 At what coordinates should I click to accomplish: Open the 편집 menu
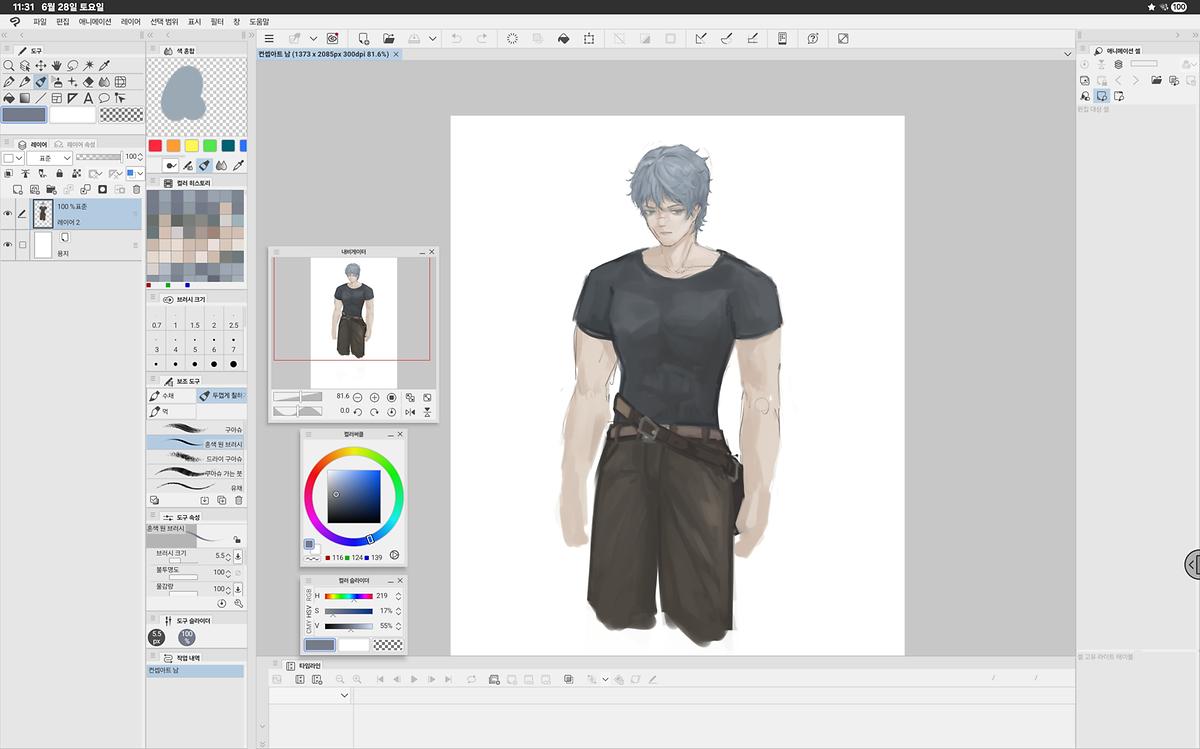[x=63, y=21]
